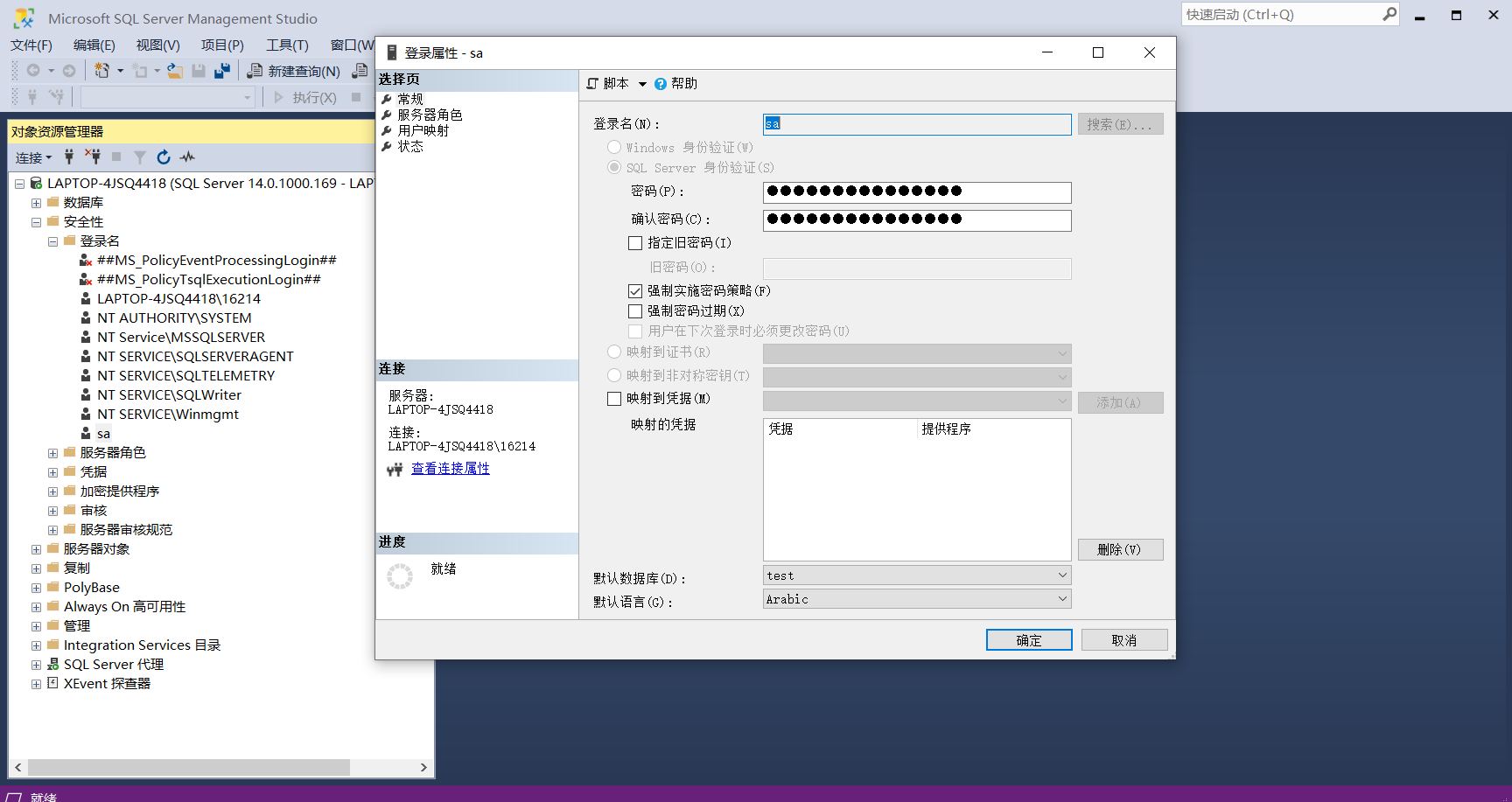
Task: Select 用户映射 page in 选择页 list
Action: [x=423, y=130]
